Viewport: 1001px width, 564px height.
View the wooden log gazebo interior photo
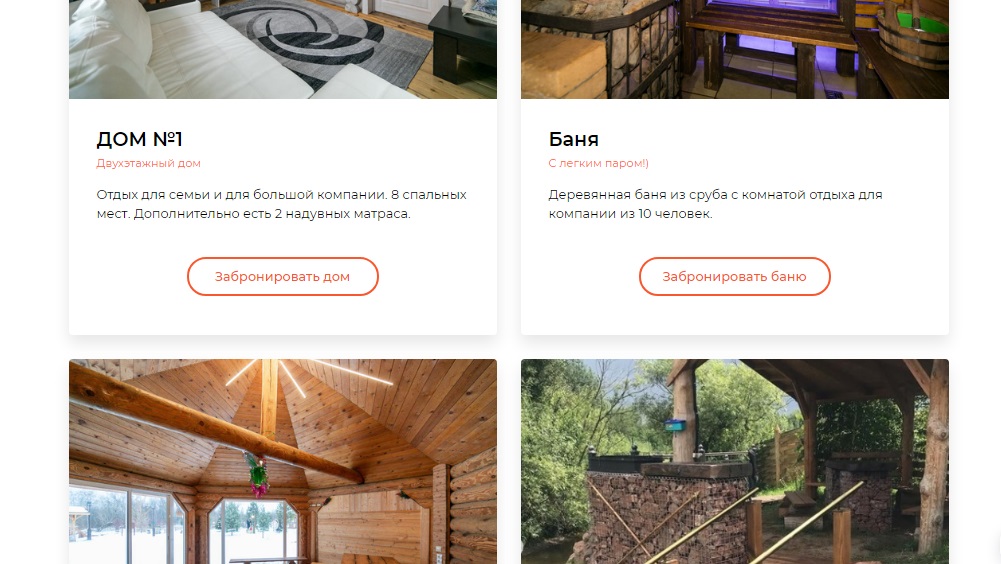pyautogui.click(x=283, y=461)
